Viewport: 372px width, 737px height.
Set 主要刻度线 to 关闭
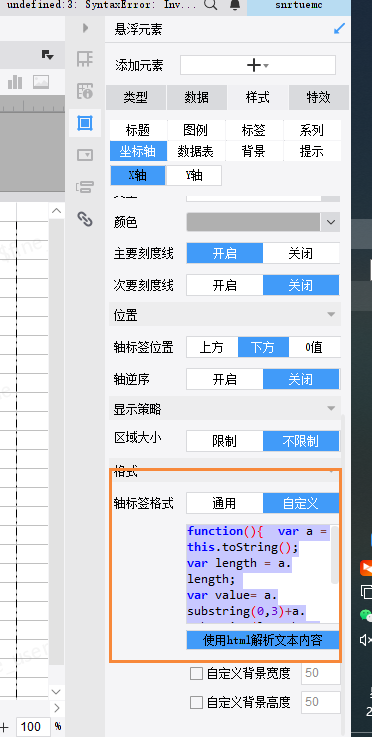click(x=301, y=253)
